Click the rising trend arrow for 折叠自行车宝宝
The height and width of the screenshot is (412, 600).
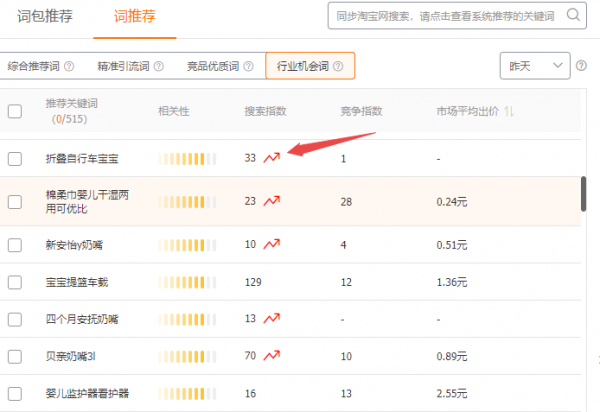(x=271, y=158)
